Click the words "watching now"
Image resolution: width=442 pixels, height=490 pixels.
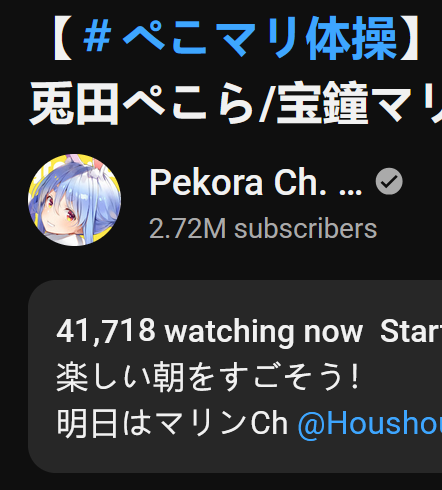click(264, 331)
